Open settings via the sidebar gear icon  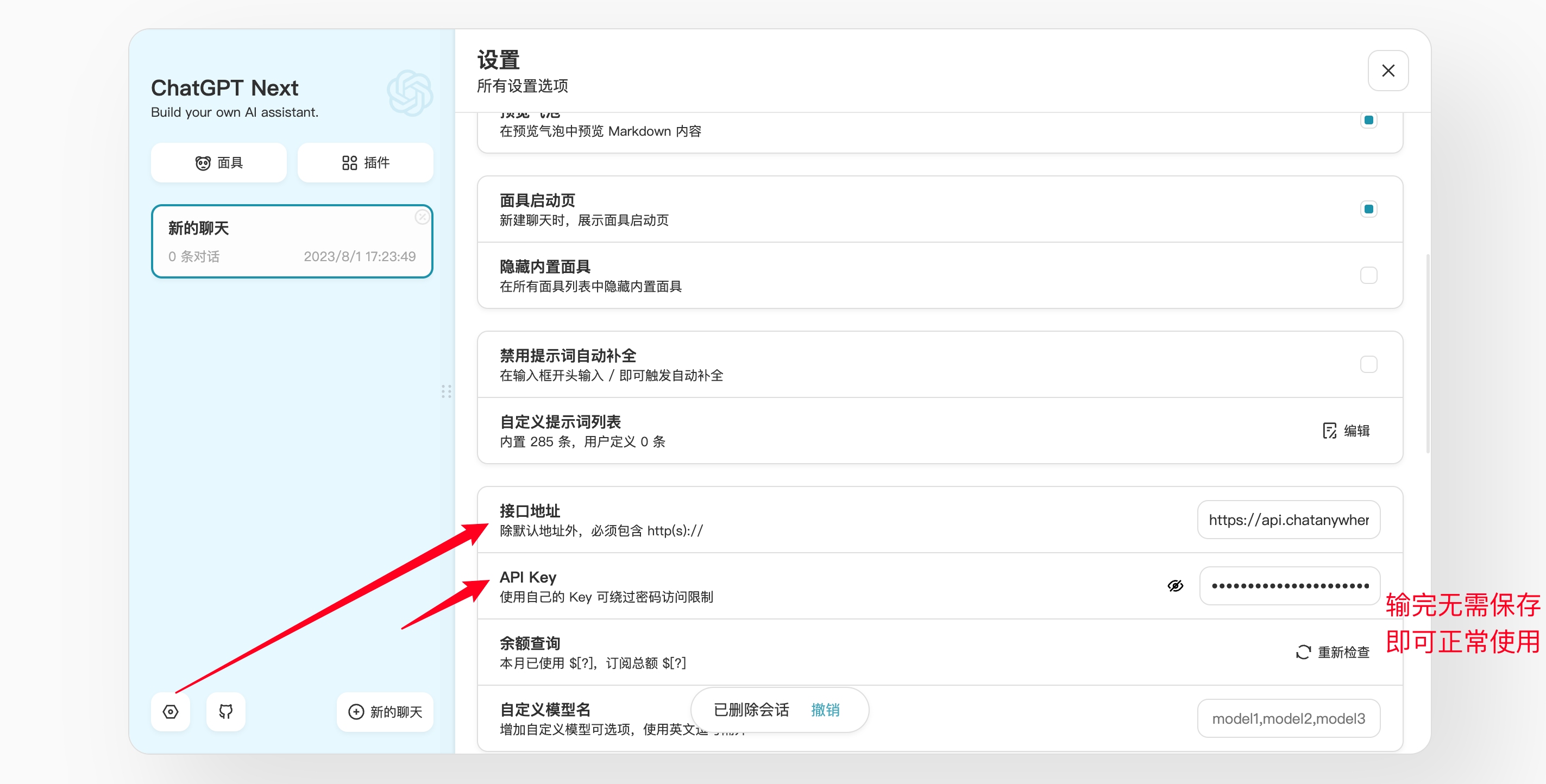pos(171,711)
